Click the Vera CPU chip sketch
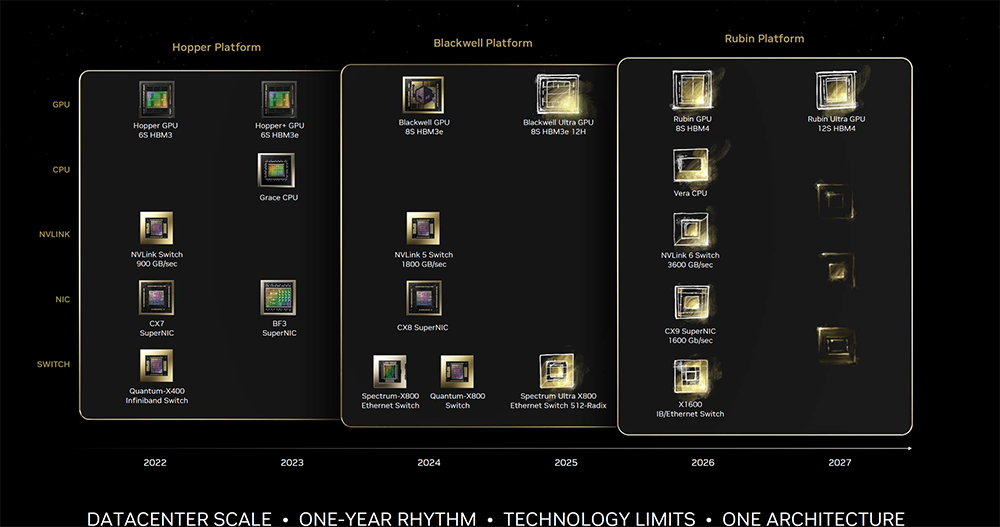The image size is (1000, 527). tap(691, 166)
